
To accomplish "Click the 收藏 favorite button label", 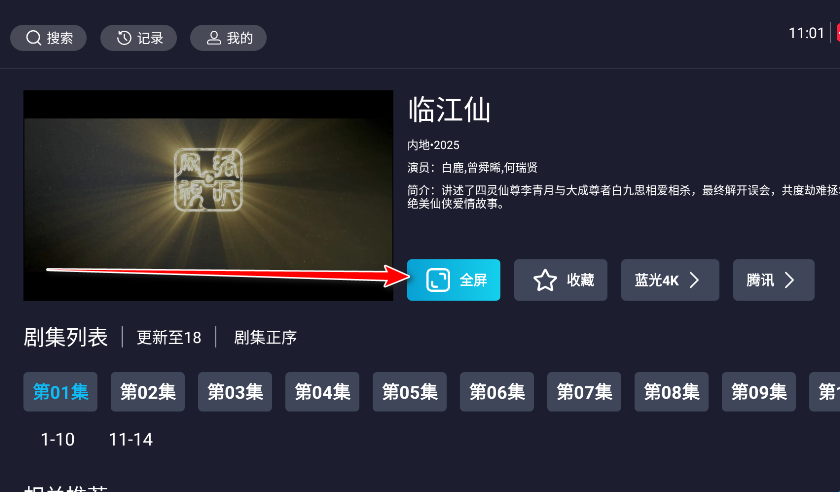I will point(581,280).
